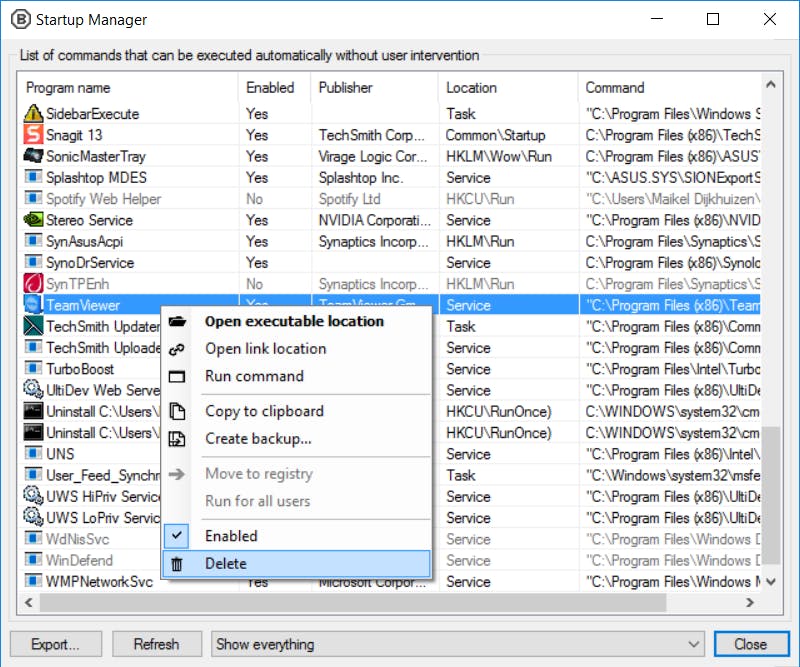Select Delete in the context menu
Screen dimensions: 800x667
[x=296, y=564]
